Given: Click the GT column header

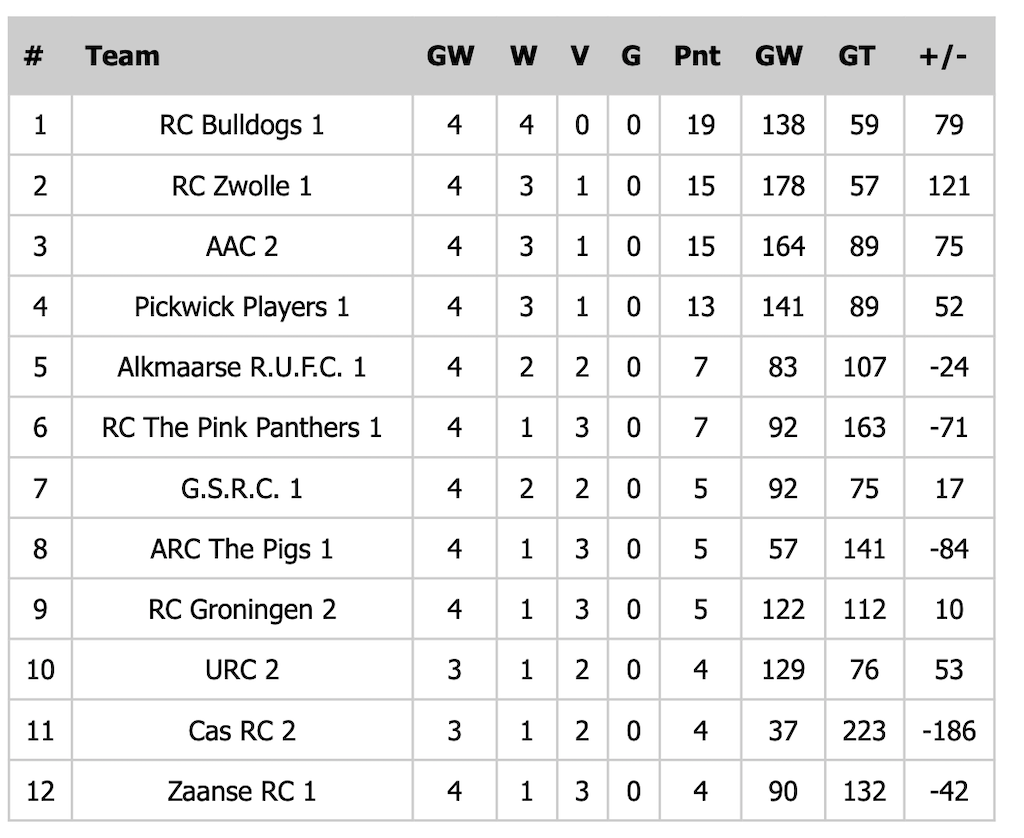Looking at the screenshot, I should pos(856,56).
